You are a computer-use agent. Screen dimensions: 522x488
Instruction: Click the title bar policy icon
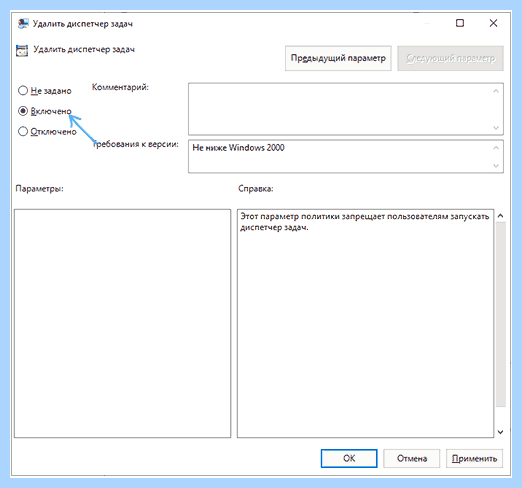pyautogui.click(x=23, y=24)
